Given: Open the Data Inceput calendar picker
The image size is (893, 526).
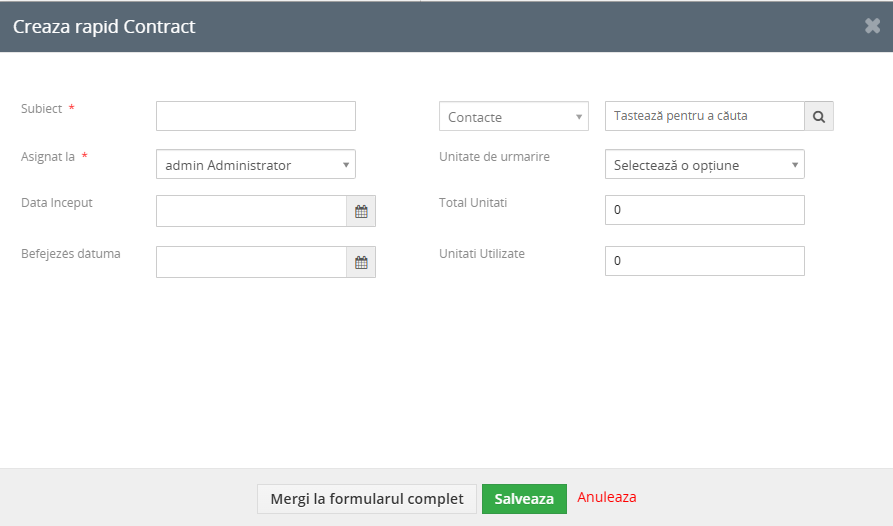Looking at the screenshot, I should [361, 211].
